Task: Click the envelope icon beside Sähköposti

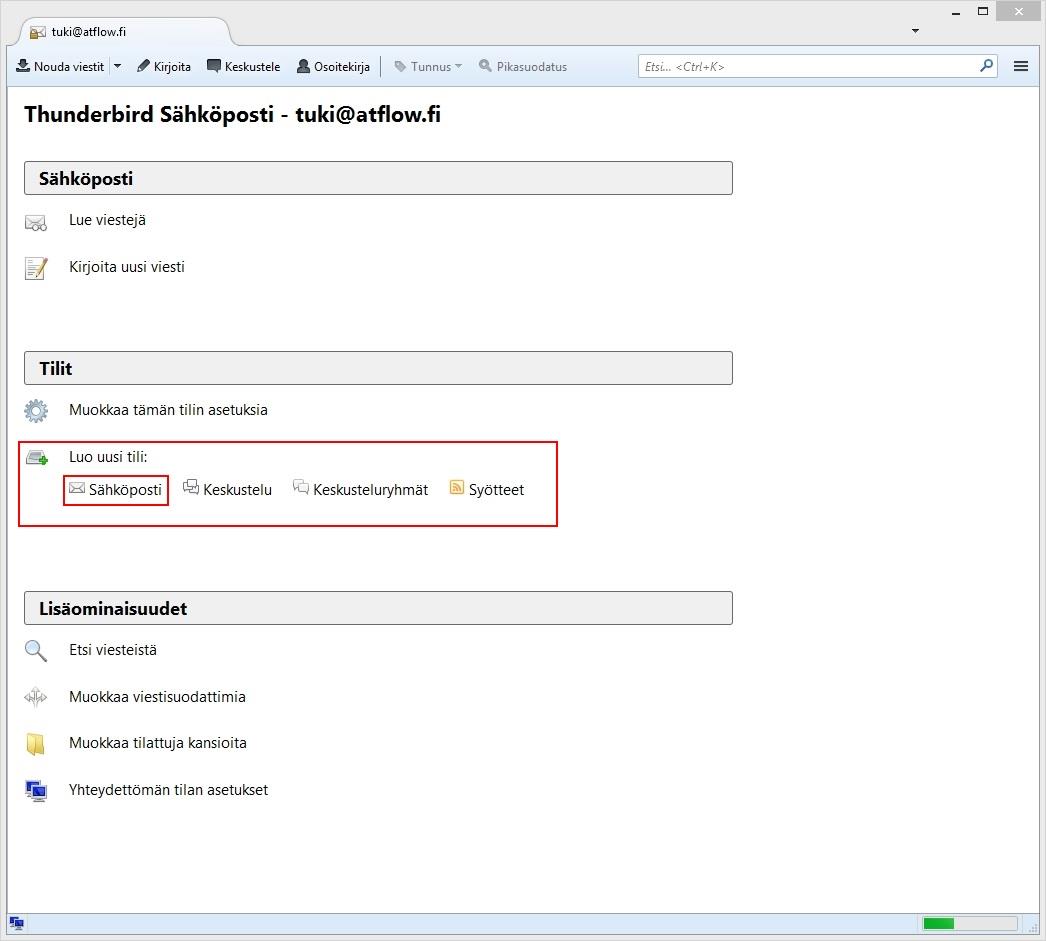Action: (77, 489)
